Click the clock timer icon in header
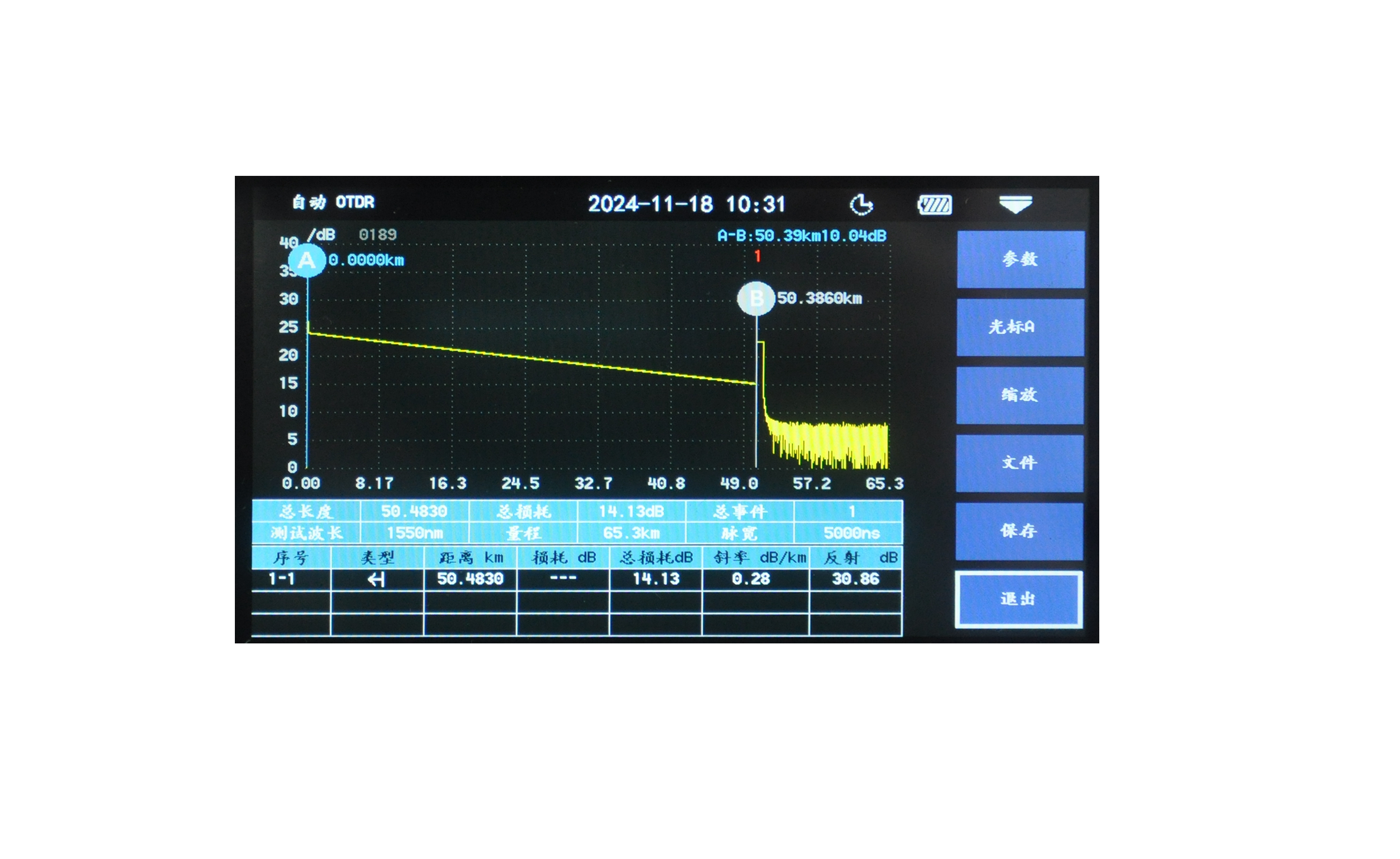The height and width of the screenshot is (859, 1400). pyautogui.click(x=862, y=204)
